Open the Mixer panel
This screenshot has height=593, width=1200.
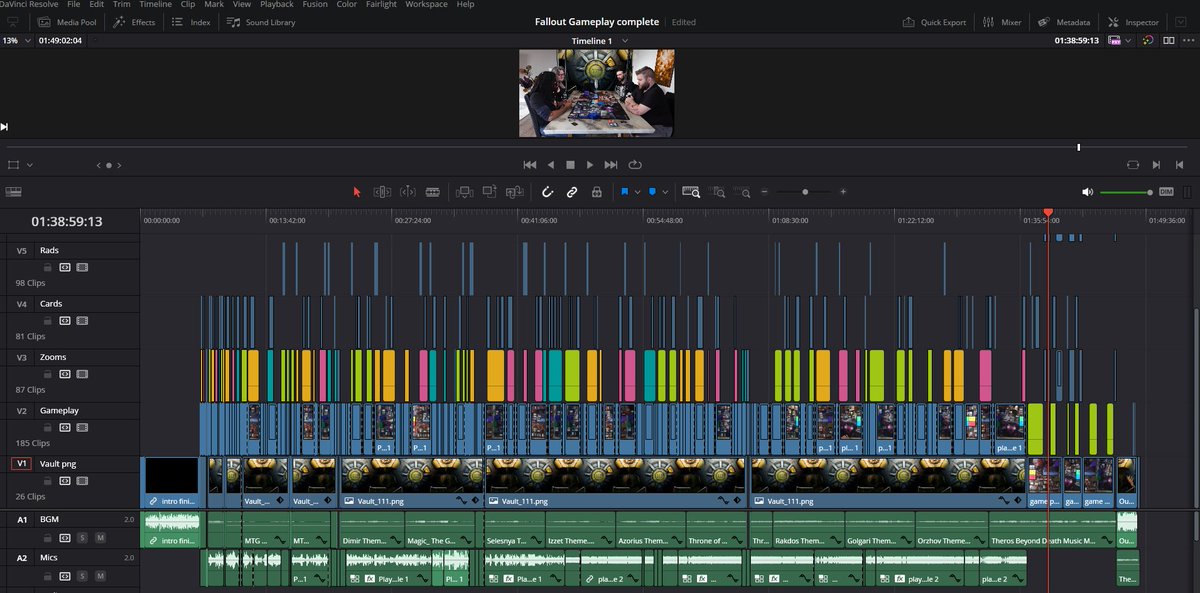coord(1002,22)
